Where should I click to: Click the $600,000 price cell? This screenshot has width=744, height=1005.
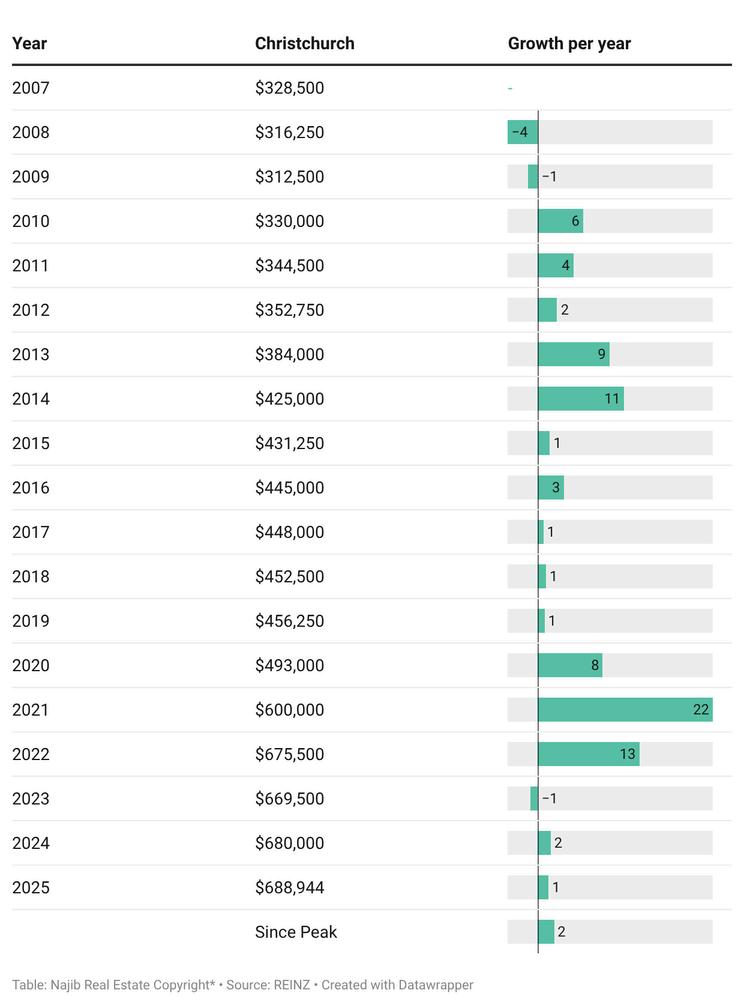(x=289, y=710)
